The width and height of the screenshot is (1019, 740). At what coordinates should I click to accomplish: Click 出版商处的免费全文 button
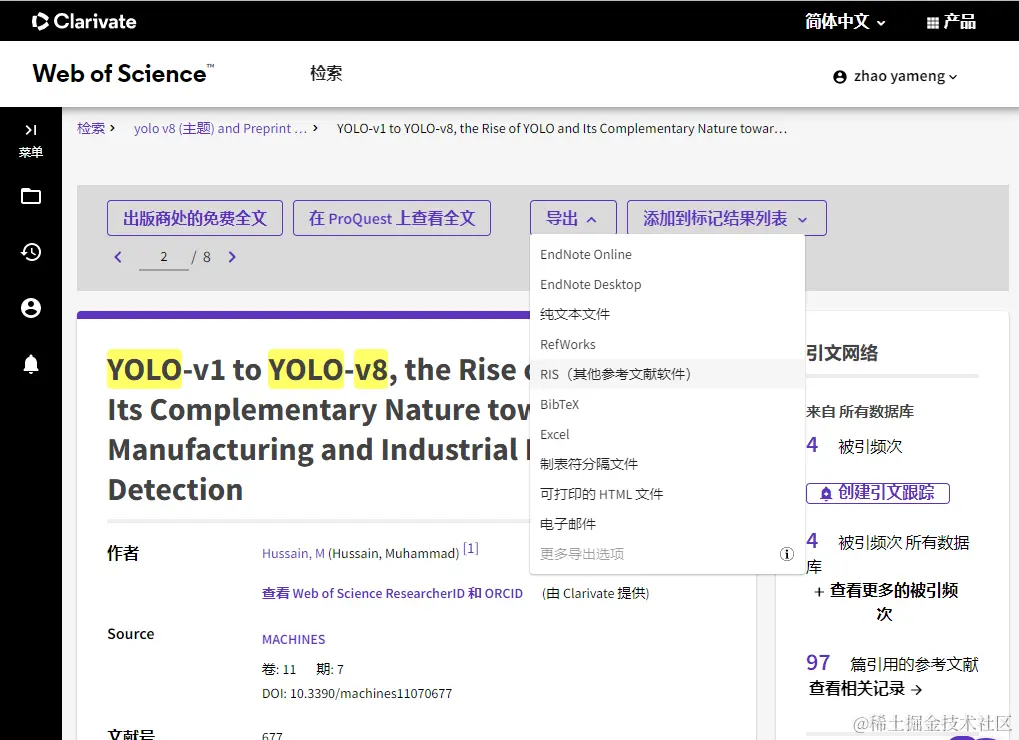(x=195, y=218)
